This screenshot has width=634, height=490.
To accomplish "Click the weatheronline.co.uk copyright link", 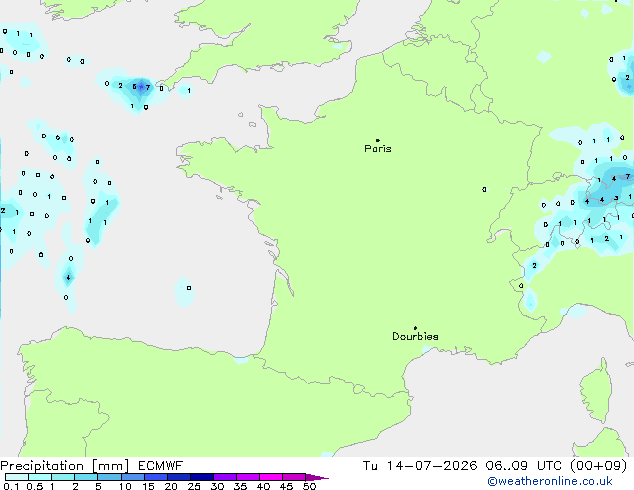I will pos(549,481).
